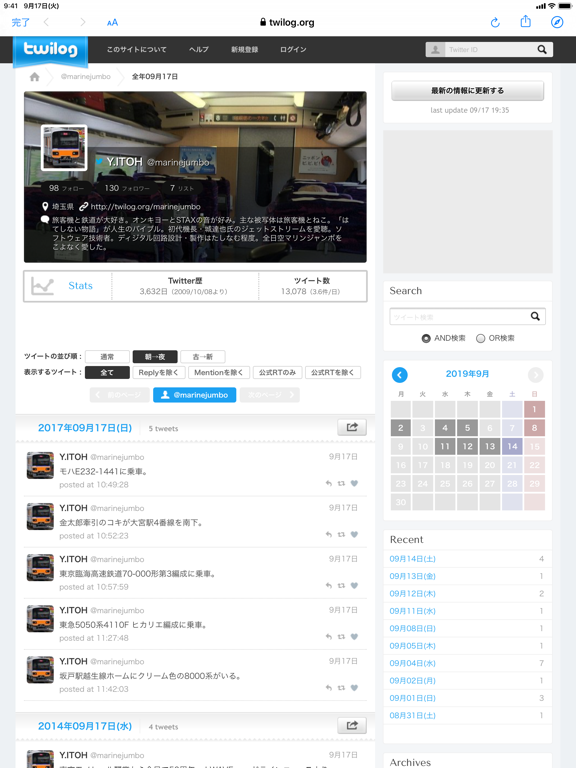Open recent entry 09月04日(水)

[412, 663]
